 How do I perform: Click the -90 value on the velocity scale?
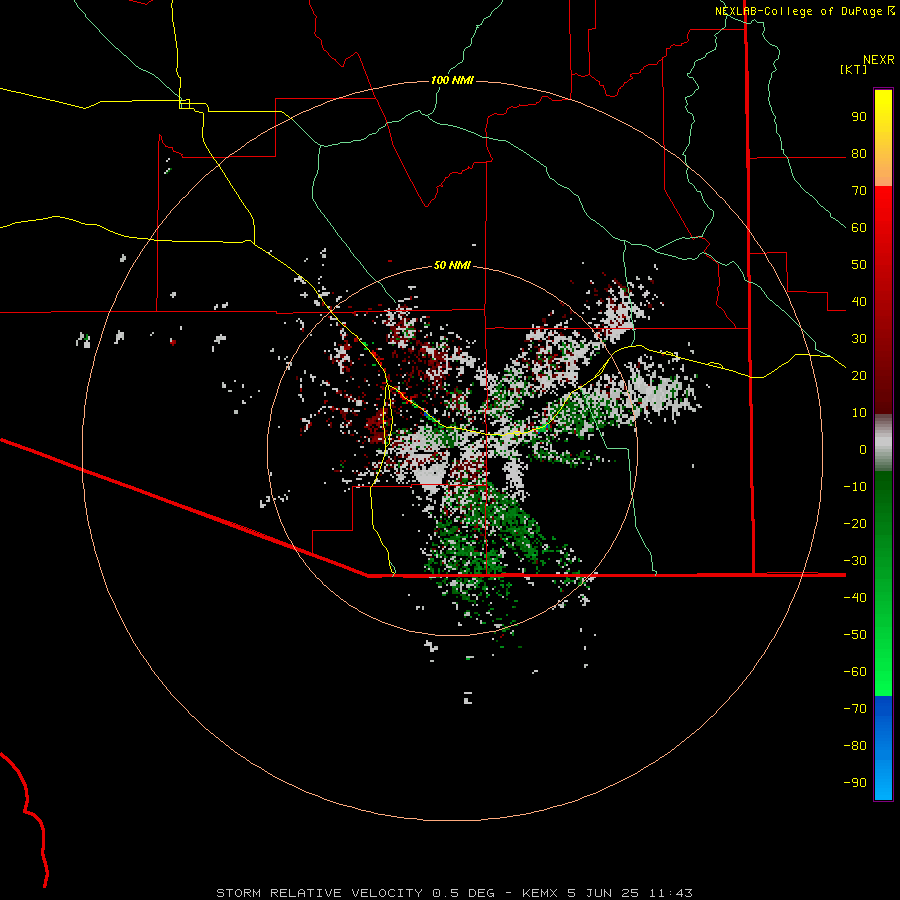(855, 783)
